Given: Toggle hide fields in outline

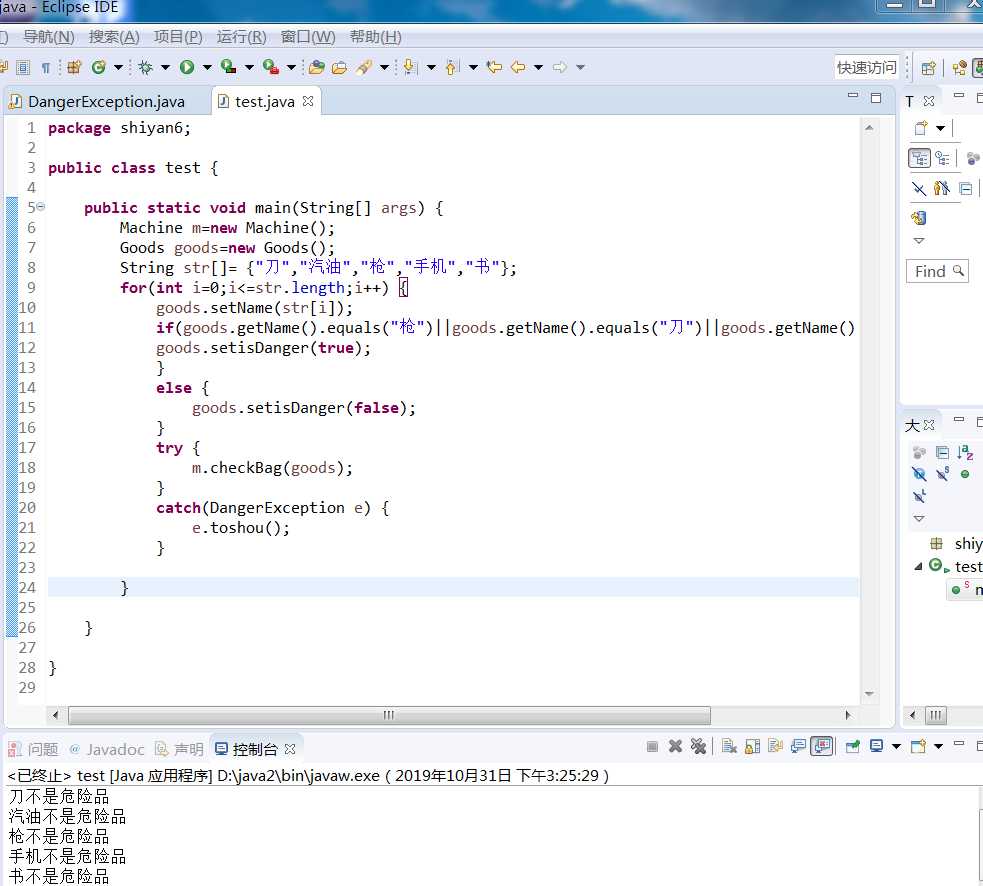Looking at the screenshot, I should 919,474.
